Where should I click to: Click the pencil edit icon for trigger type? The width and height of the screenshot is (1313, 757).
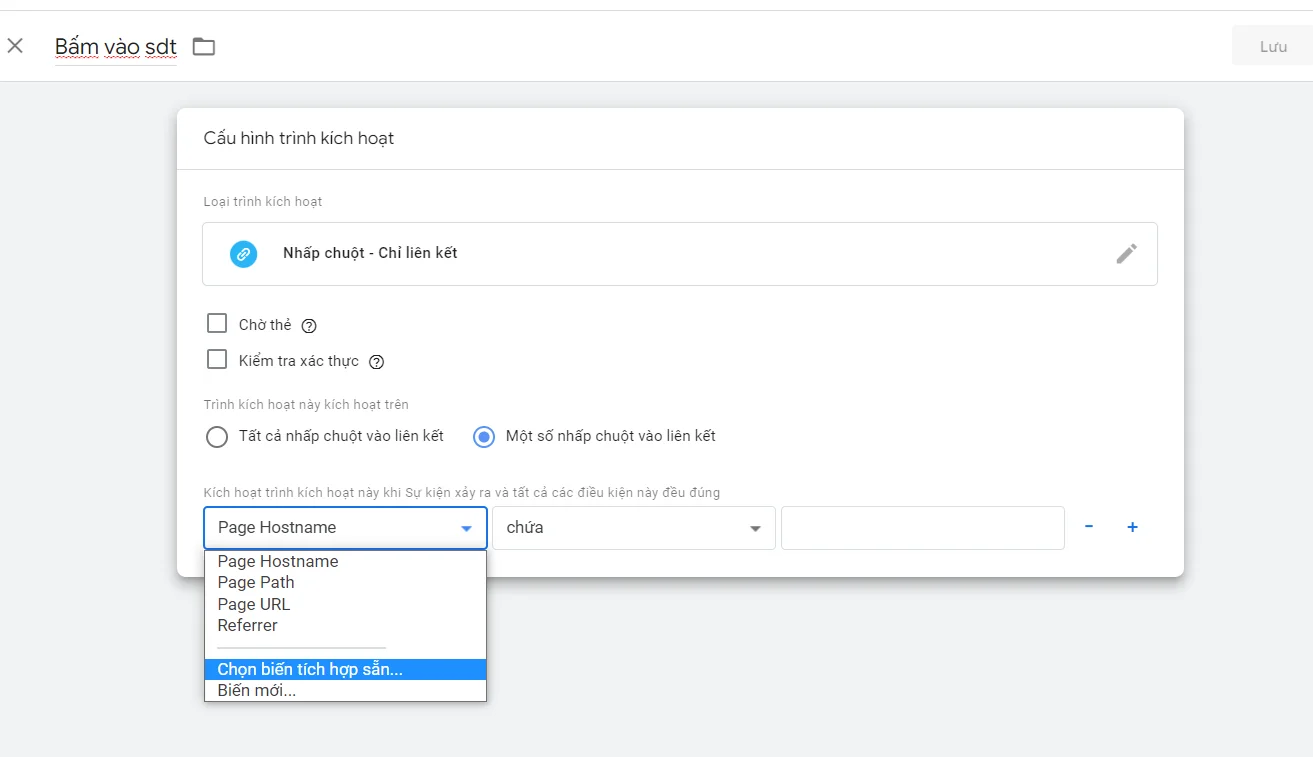click(x=1126, y=254)
